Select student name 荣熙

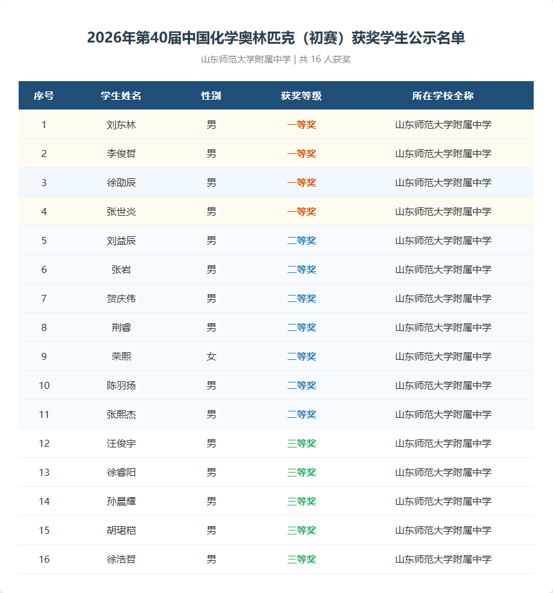[121, 356]
